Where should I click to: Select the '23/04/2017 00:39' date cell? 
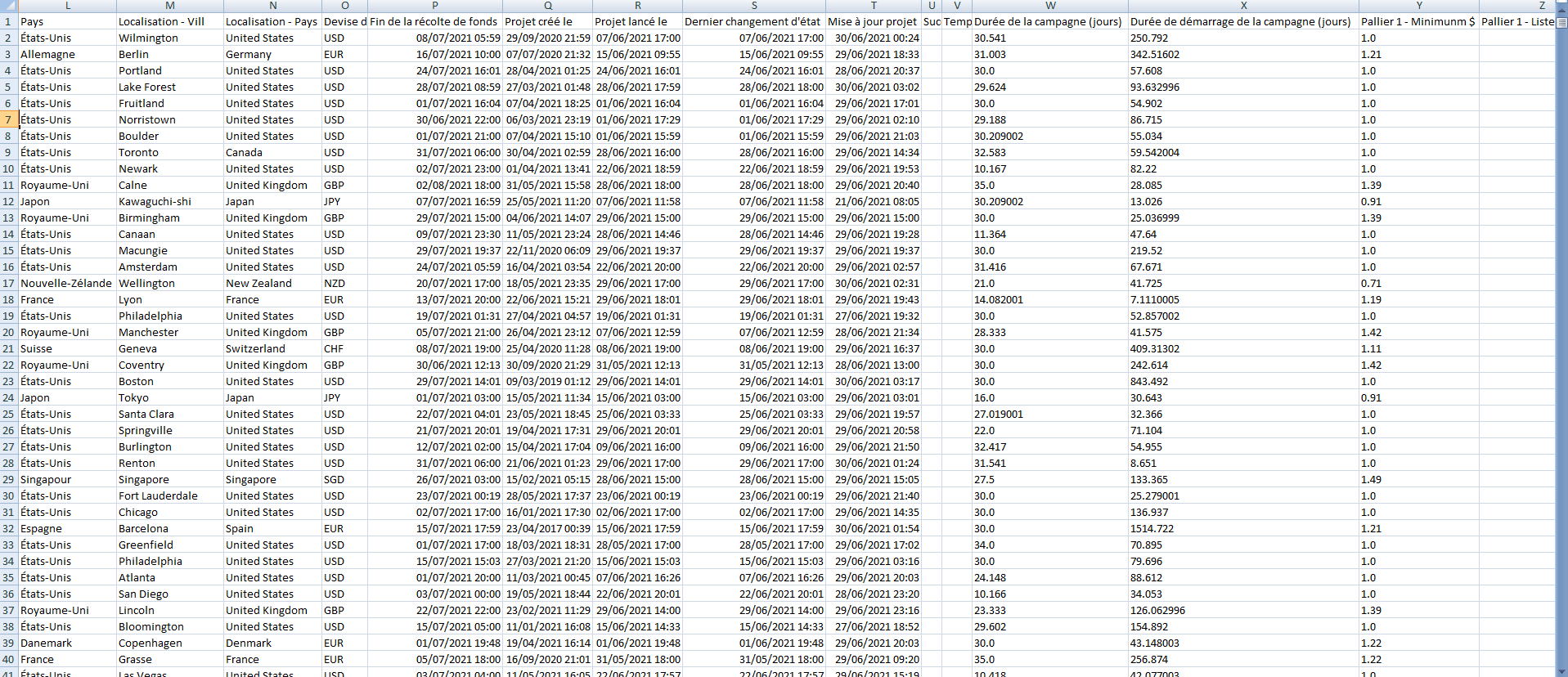(x=548, y=528)
